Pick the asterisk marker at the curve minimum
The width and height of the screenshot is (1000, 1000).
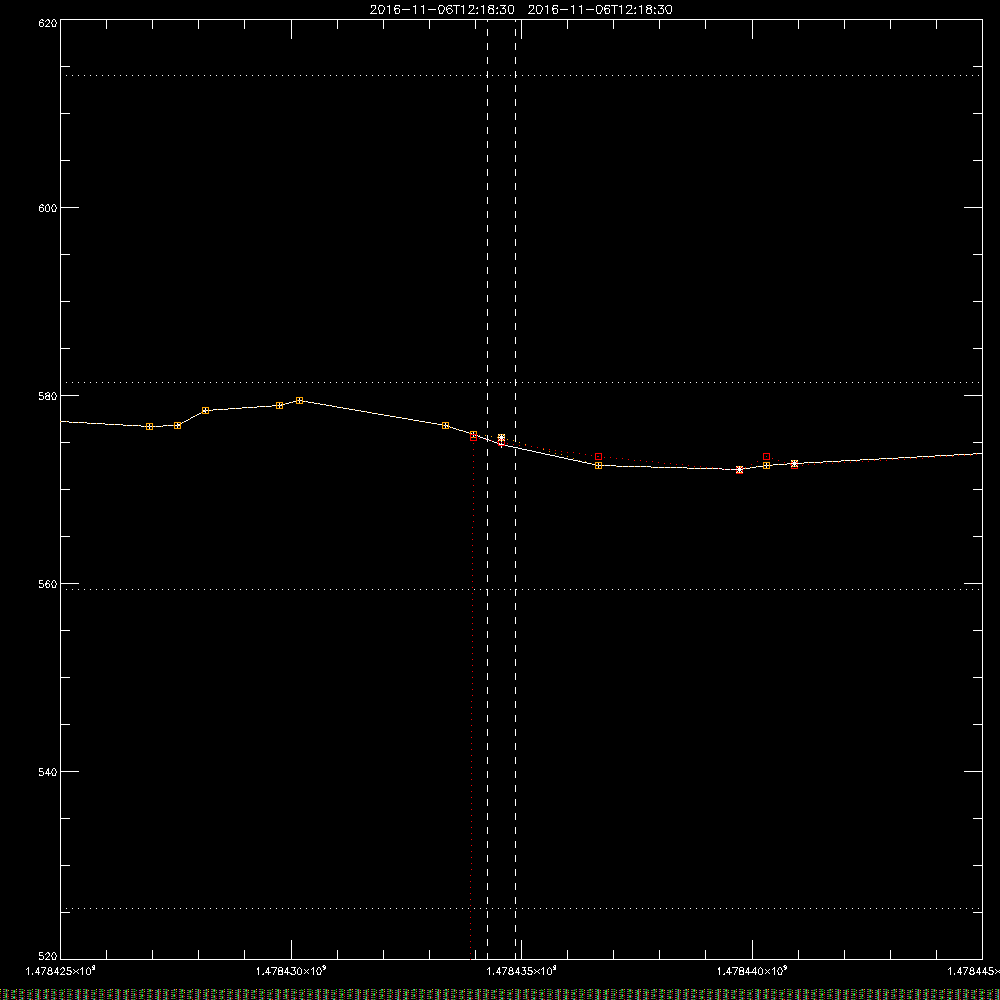(x=739, y=470)
